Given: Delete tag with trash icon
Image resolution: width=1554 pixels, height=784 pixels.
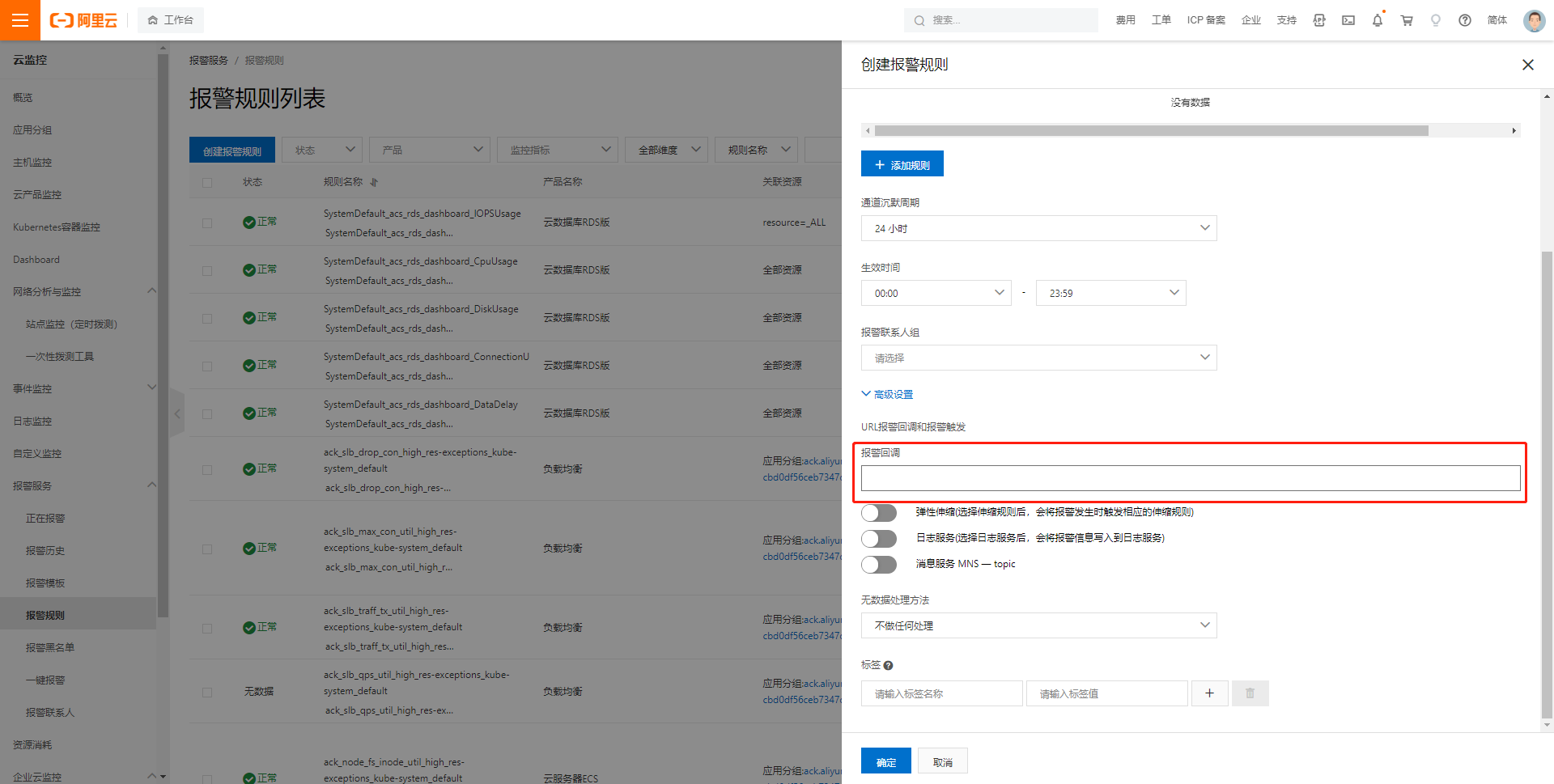Looking at the screenshot, I should click(1250, 693).
